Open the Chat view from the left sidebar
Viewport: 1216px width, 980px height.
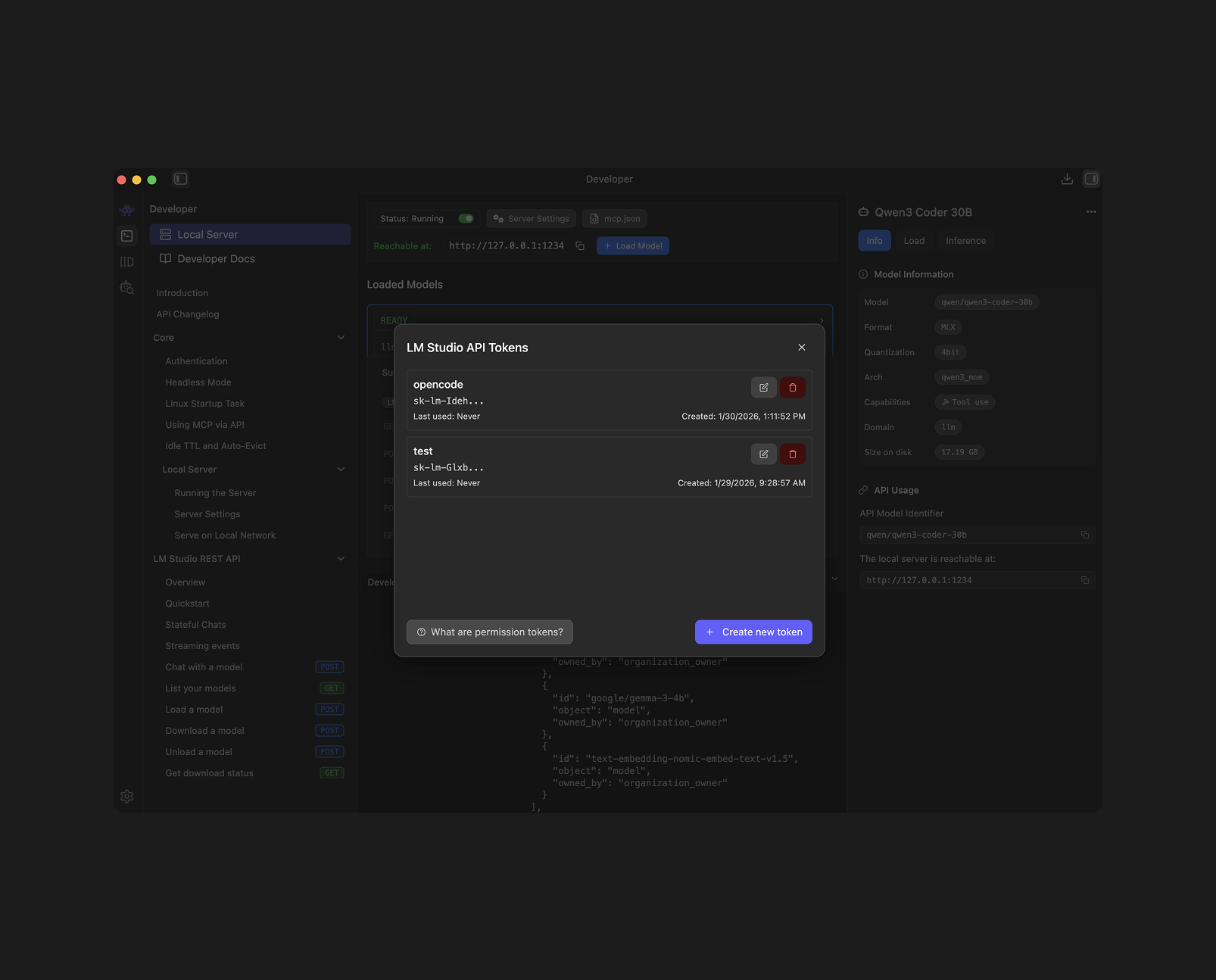coord(126,210)
